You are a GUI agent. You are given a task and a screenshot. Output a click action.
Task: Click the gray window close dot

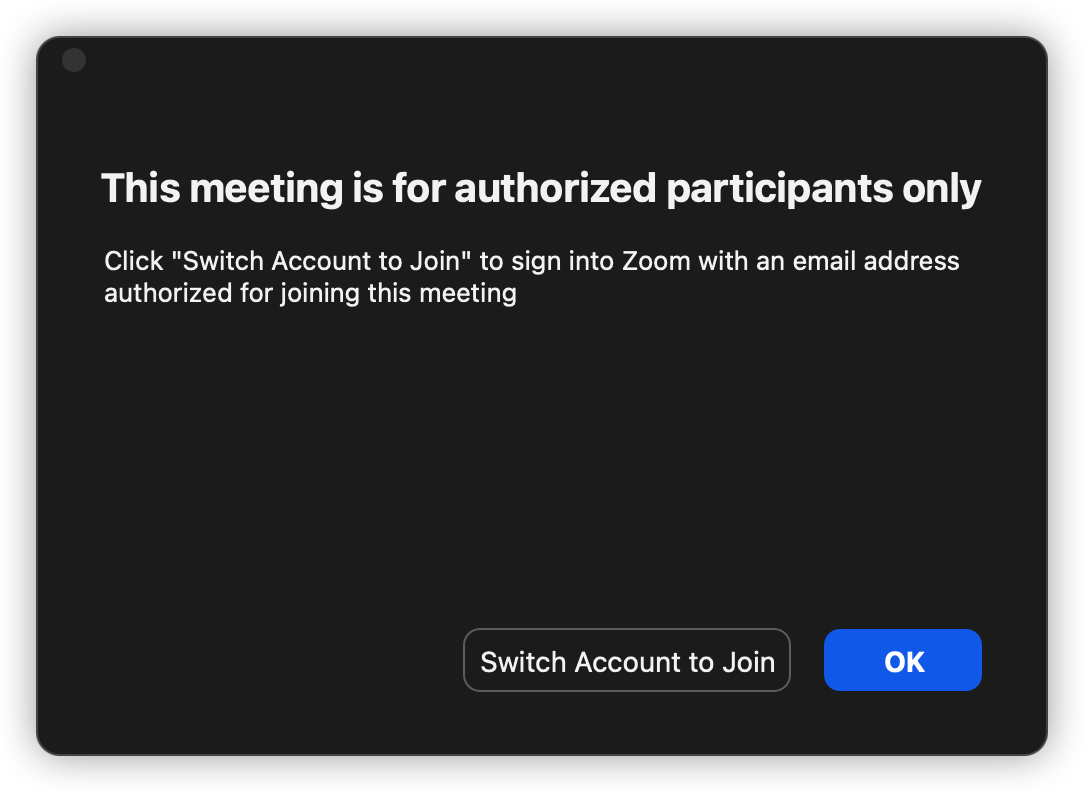click(x=74, y=60)
